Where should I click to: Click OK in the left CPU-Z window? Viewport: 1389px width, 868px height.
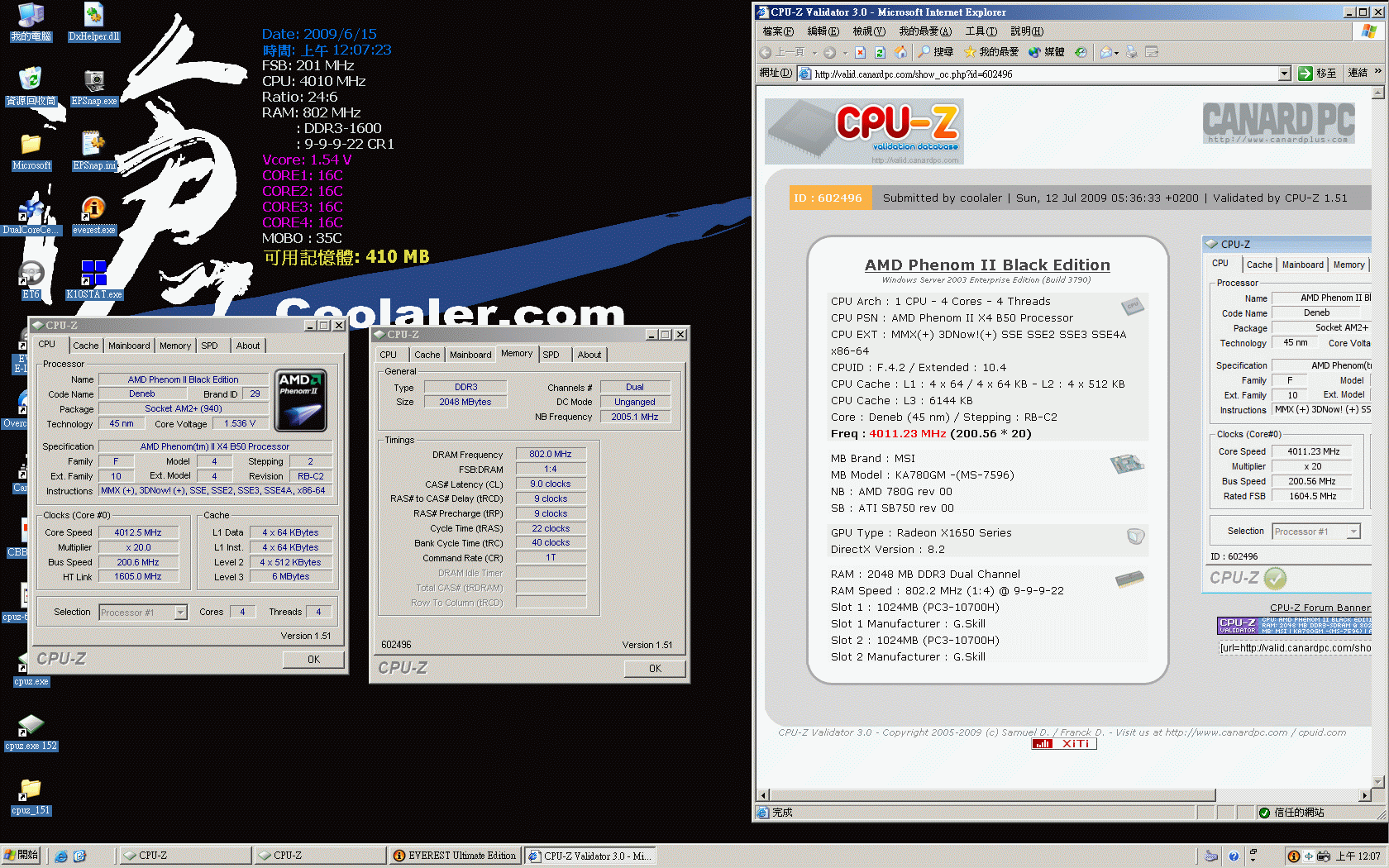tap(313, 659)
